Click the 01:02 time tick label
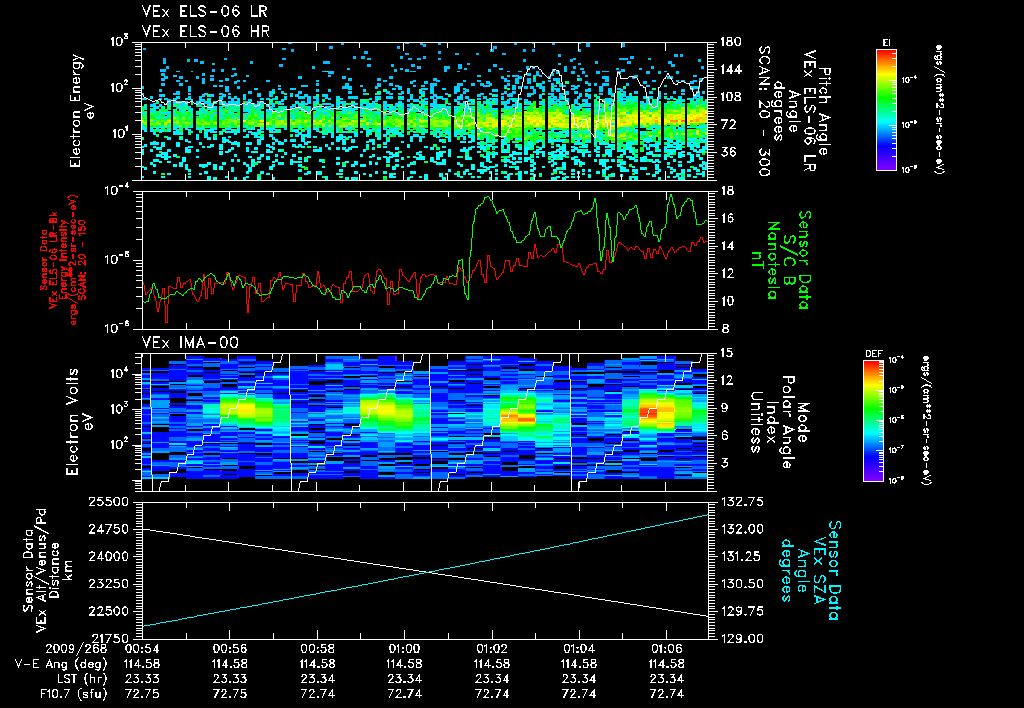Image resolution: width=1024 pixels, height=708 pixels. [x=492, y=649]
